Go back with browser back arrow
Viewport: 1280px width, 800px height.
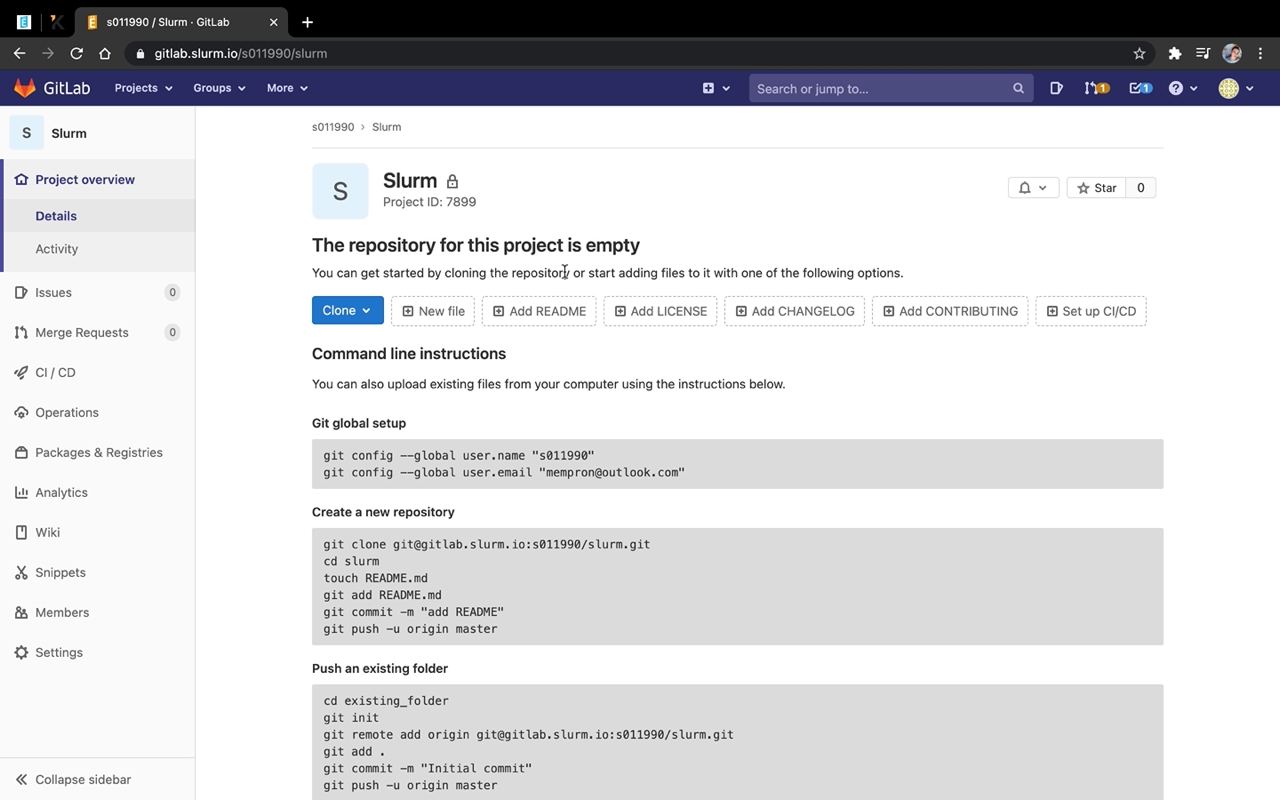(19, 53)
